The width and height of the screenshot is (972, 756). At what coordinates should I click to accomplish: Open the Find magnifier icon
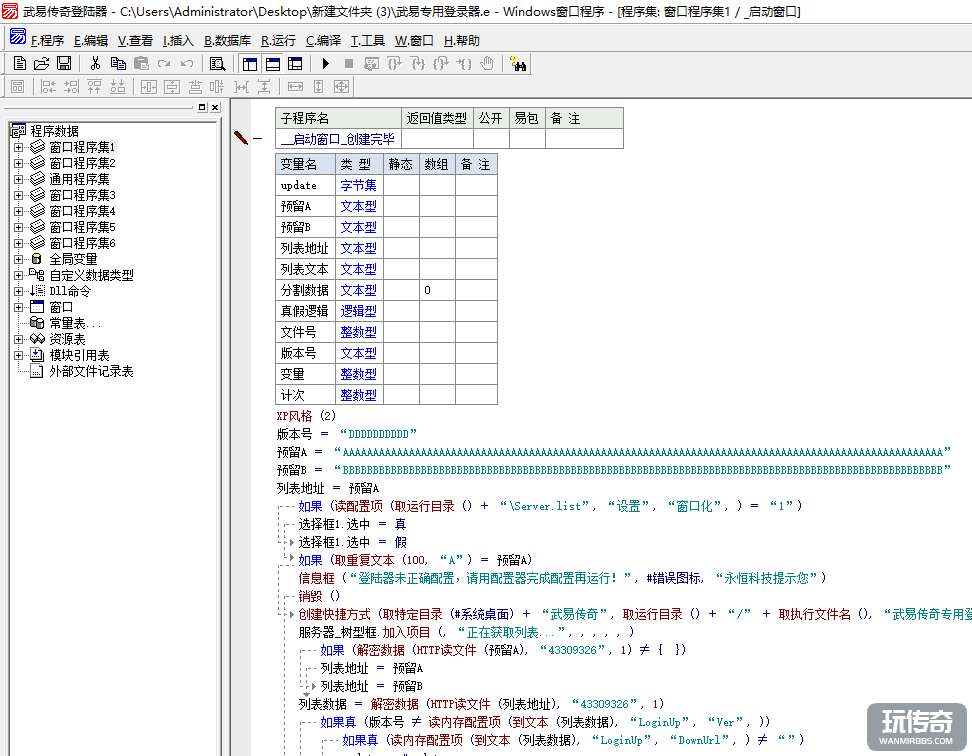click(218, 63)
